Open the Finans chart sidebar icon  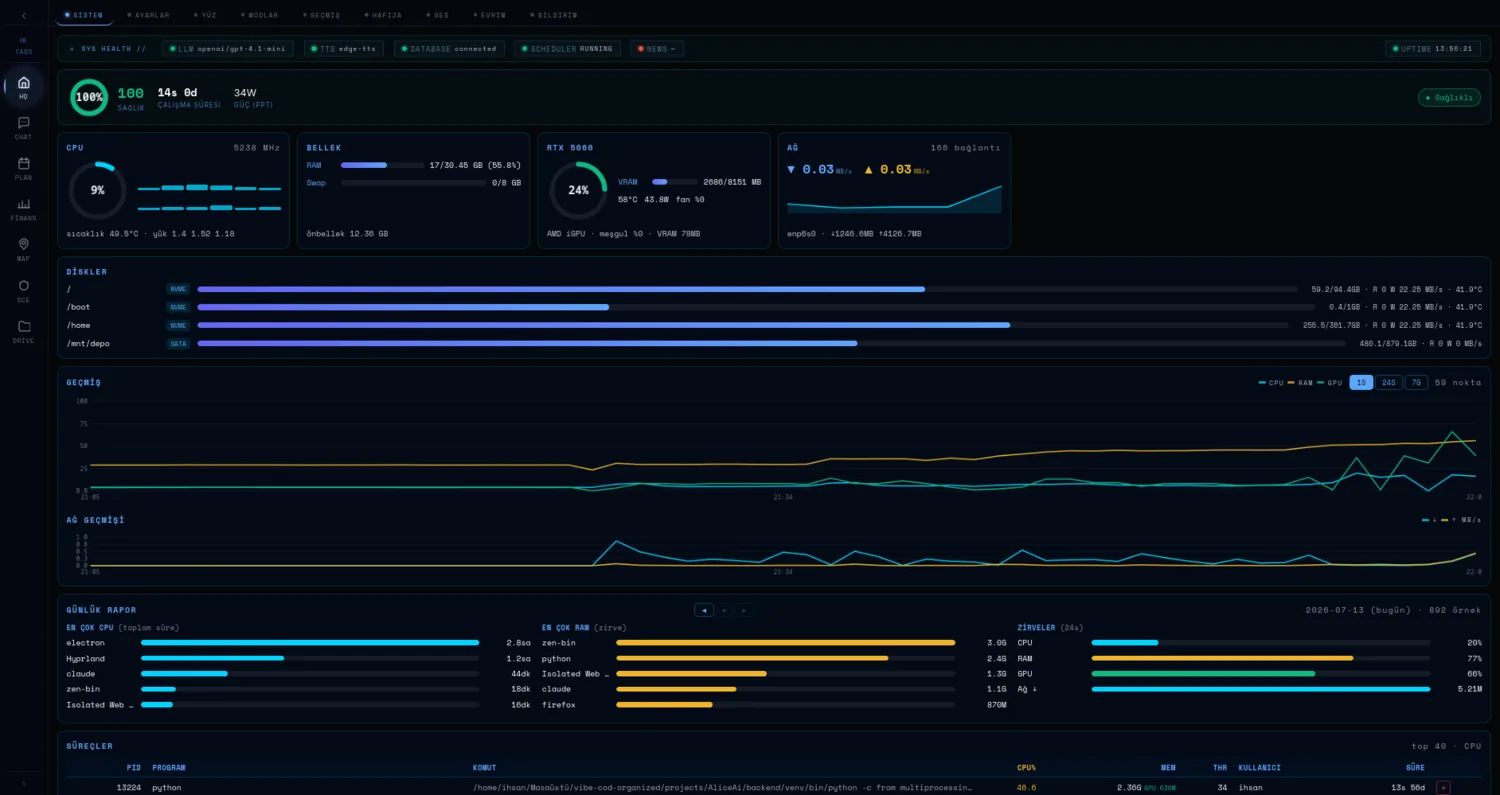23,208
